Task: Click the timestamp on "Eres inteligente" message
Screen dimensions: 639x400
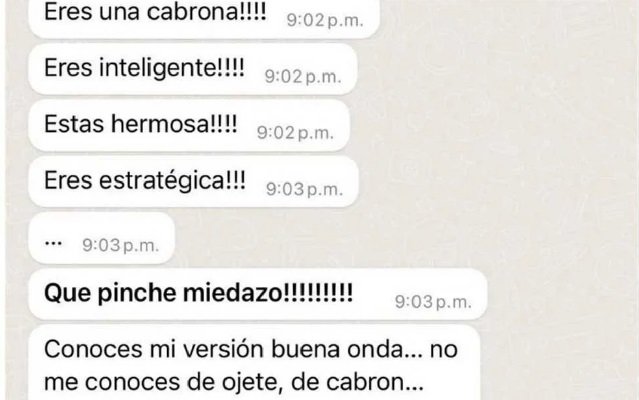Action: [x=302, y=77]
